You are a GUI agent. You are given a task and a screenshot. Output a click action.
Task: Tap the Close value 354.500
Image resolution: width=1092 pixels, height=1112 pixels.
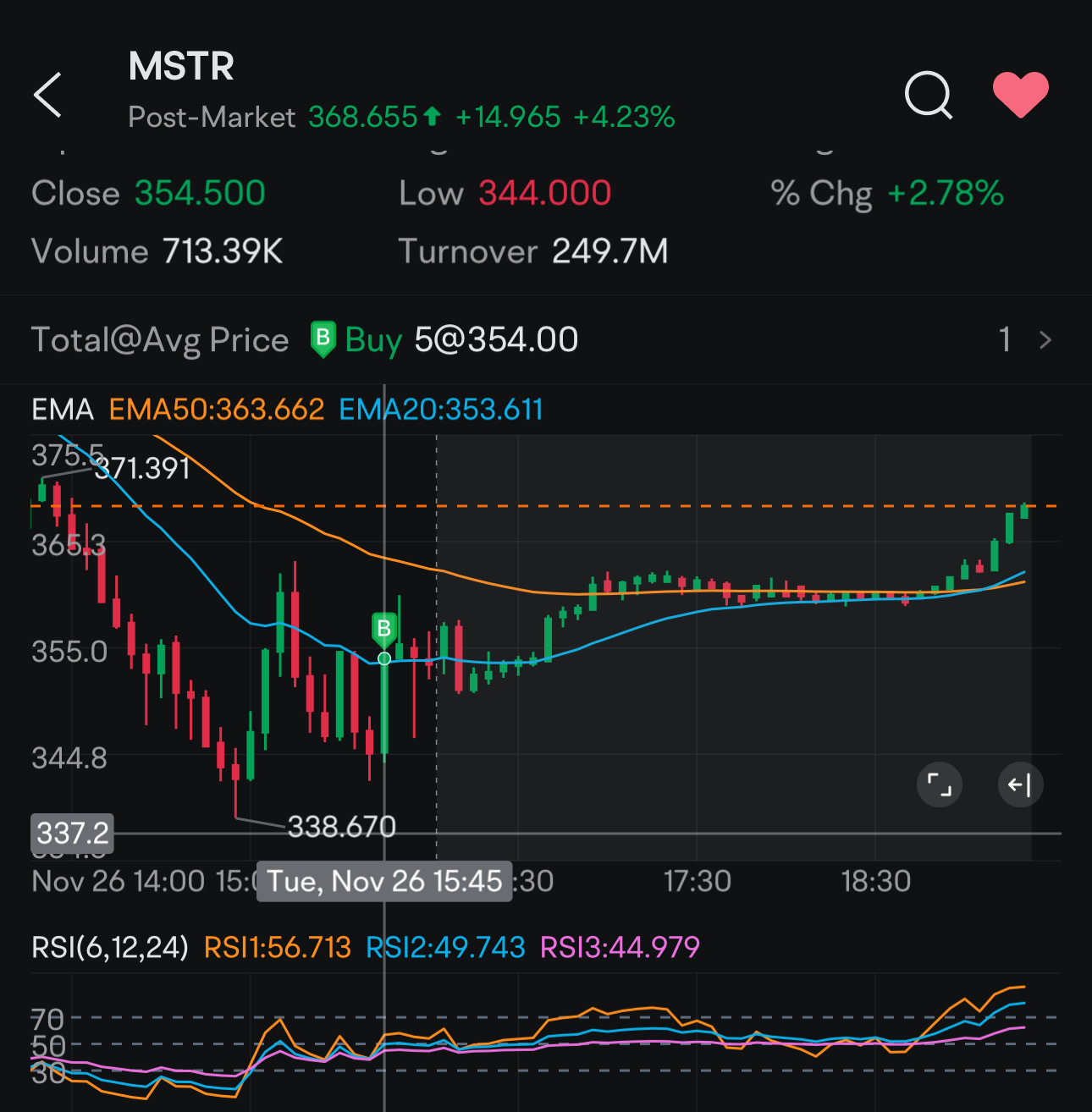(200, 193)
